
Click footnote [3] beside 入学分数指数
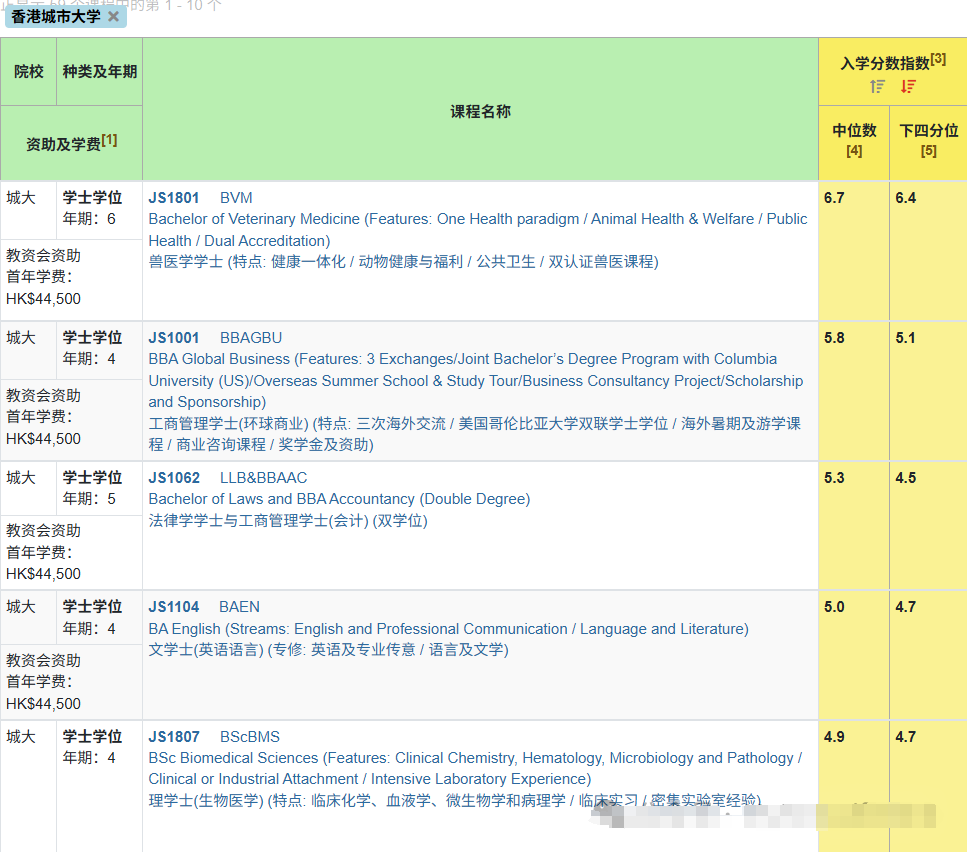tap(938, 59)
